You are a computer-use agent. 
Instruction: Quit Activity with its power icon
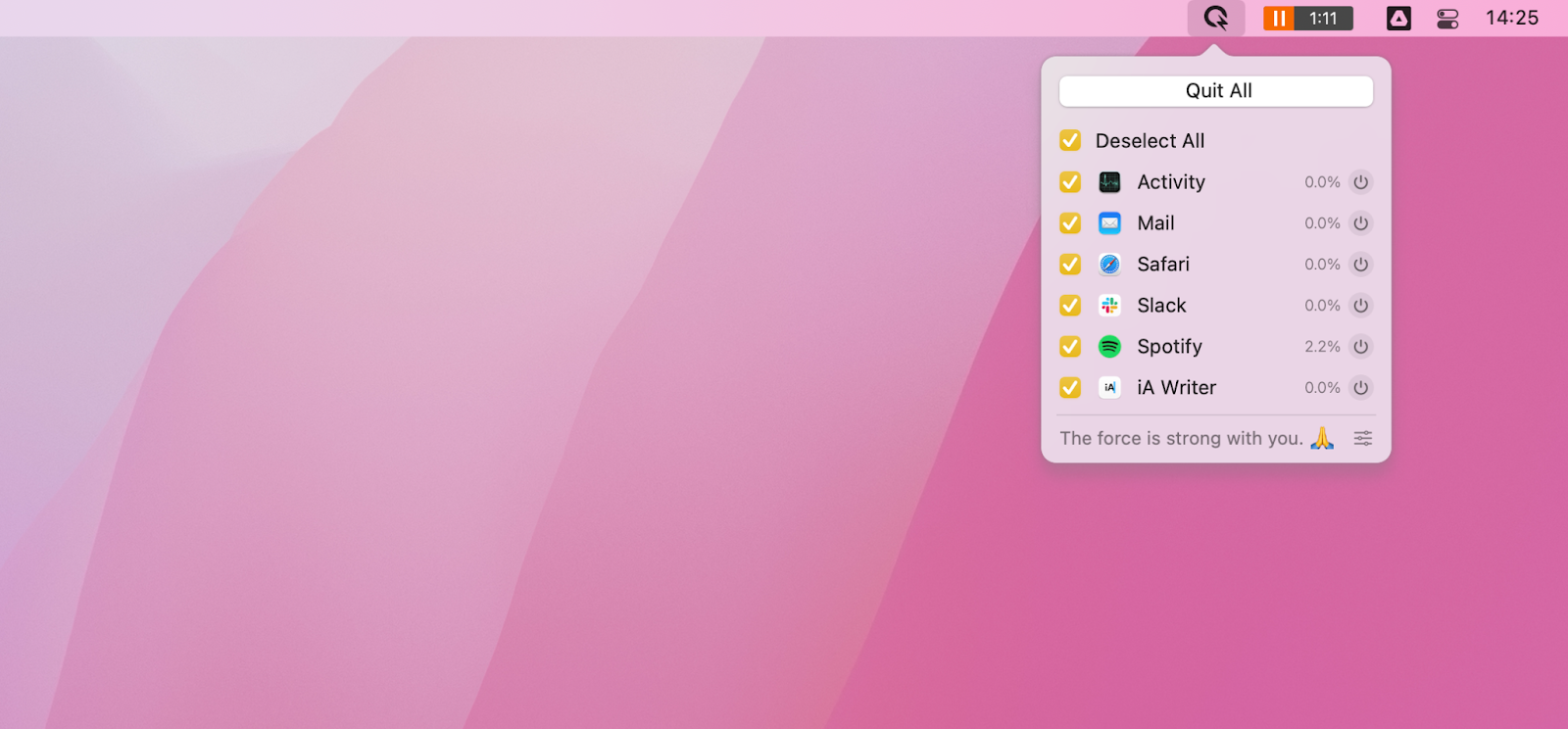[x=1360, y=182]
